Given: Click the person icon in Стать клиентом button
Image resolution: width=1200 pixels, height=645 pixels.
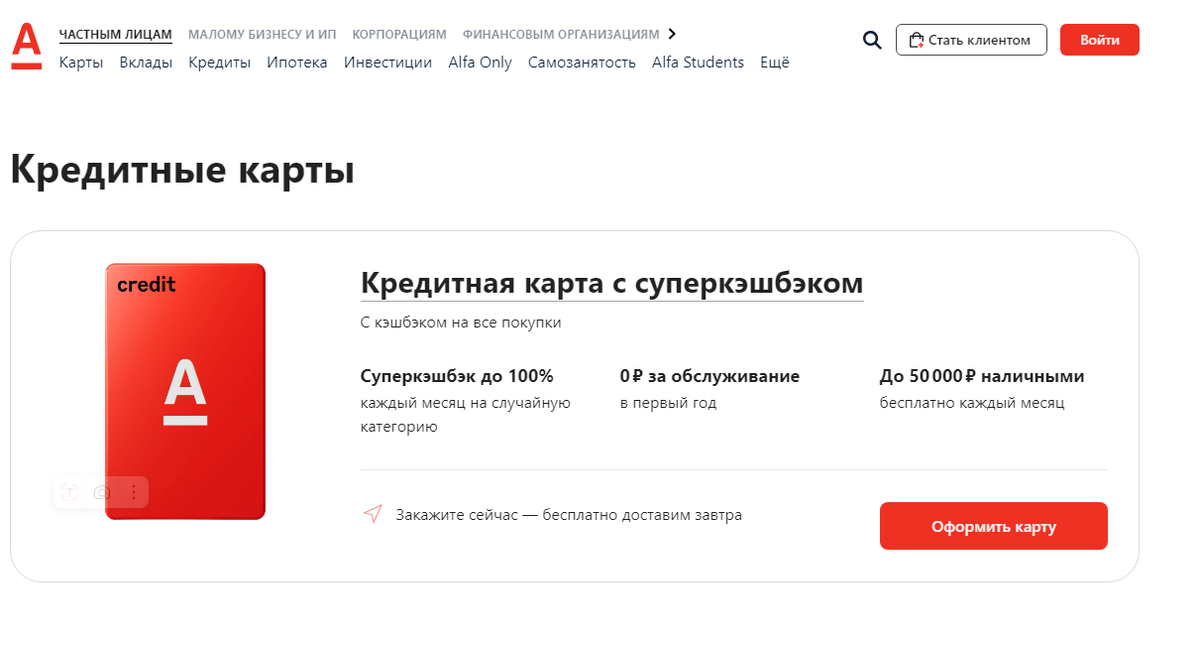Looking at the screenshot, I should click(917, 40).
